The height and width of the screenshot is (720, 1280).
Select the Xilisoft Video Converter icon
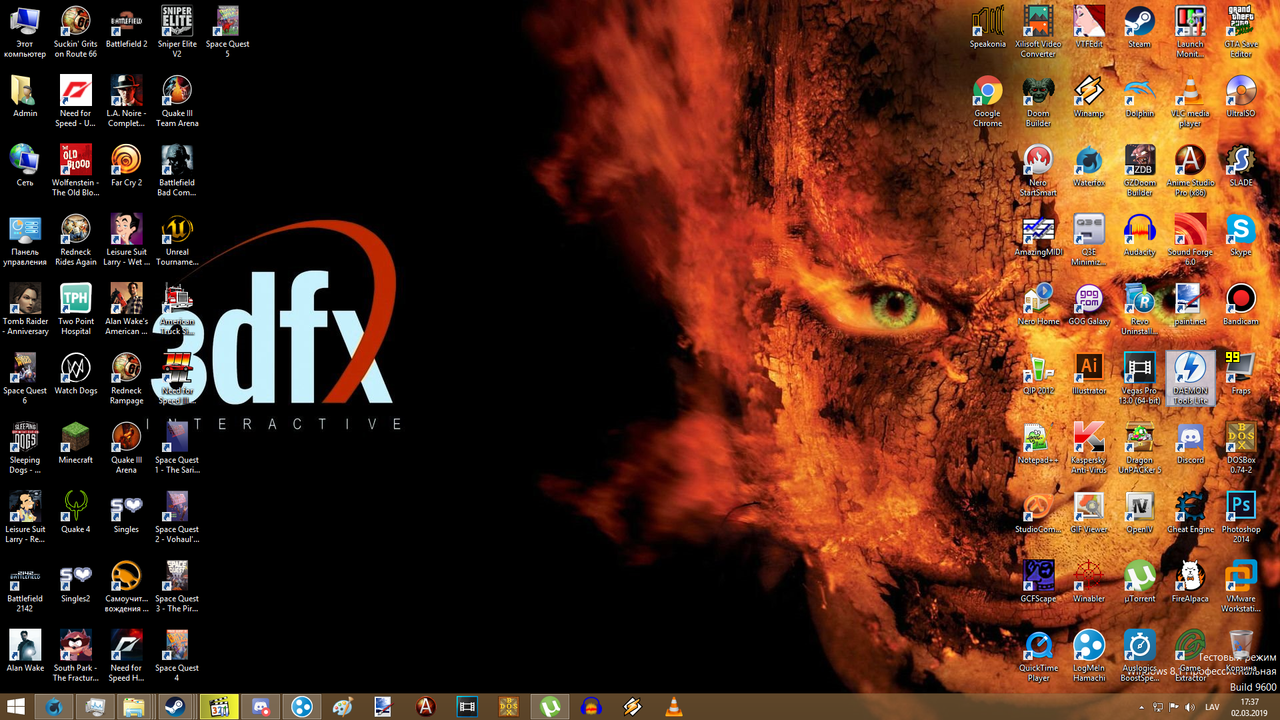pos(1038,32)
